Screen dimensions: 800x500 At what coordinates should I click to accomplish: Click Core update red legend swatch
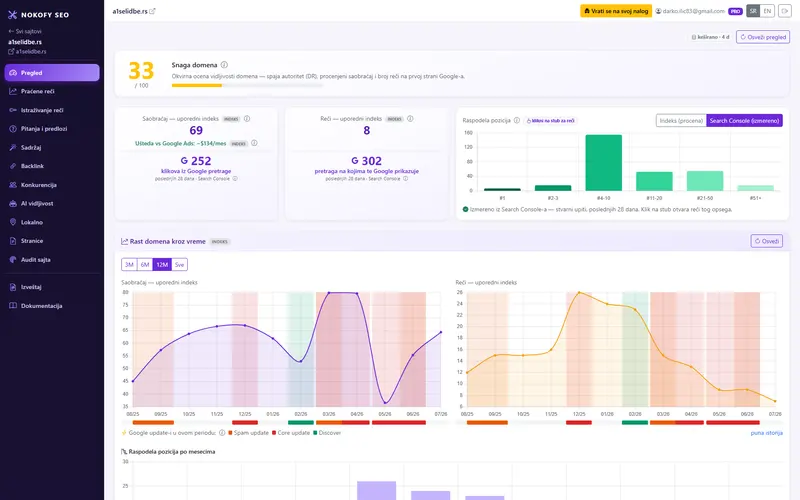click(x=274, y=433)
